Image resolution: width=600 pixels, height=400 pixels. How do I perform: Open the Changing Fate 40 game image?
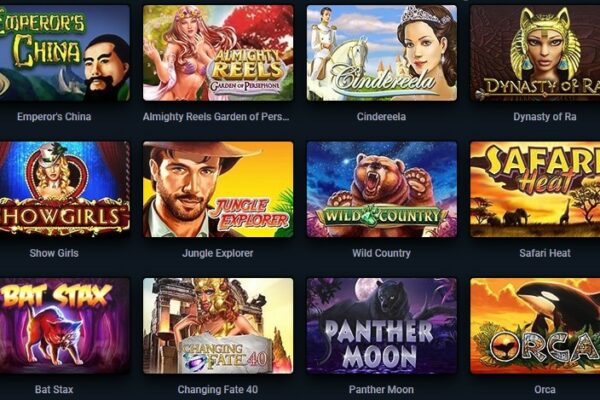point(218,326)
